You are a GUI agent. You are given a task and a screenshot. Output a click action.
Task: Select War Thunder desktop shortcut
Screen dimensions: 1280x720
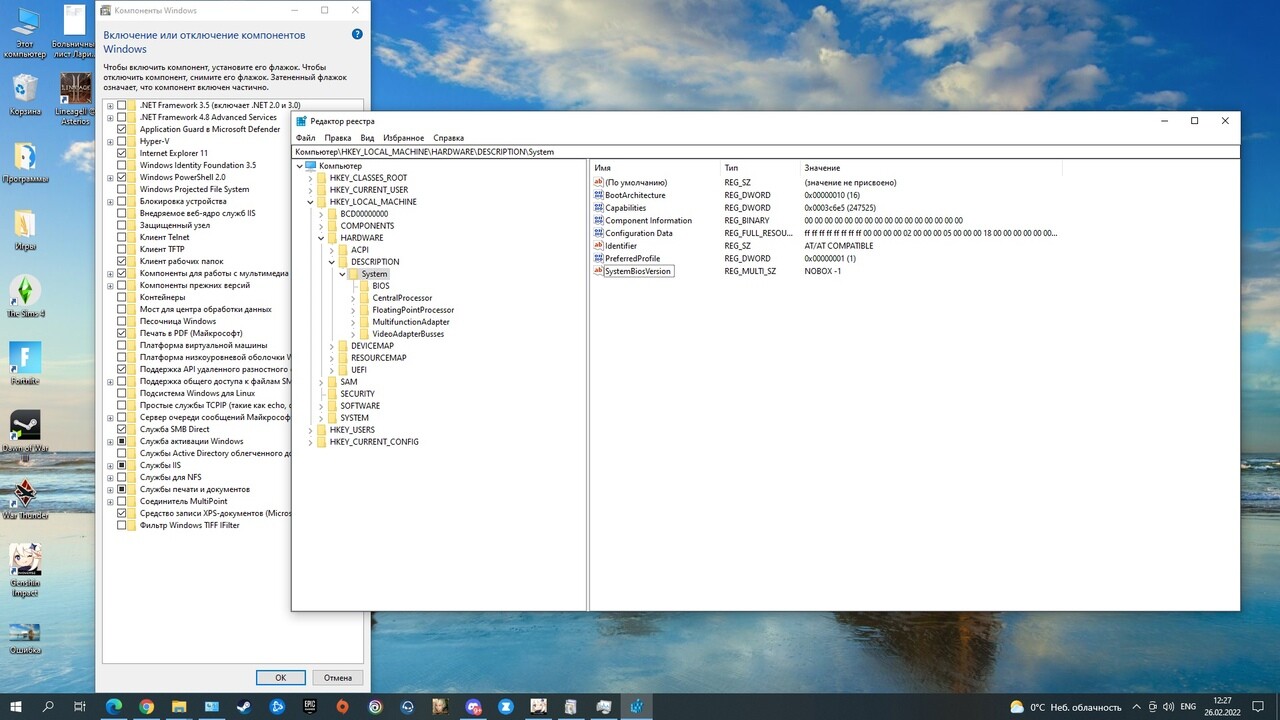tap(25, 498)
